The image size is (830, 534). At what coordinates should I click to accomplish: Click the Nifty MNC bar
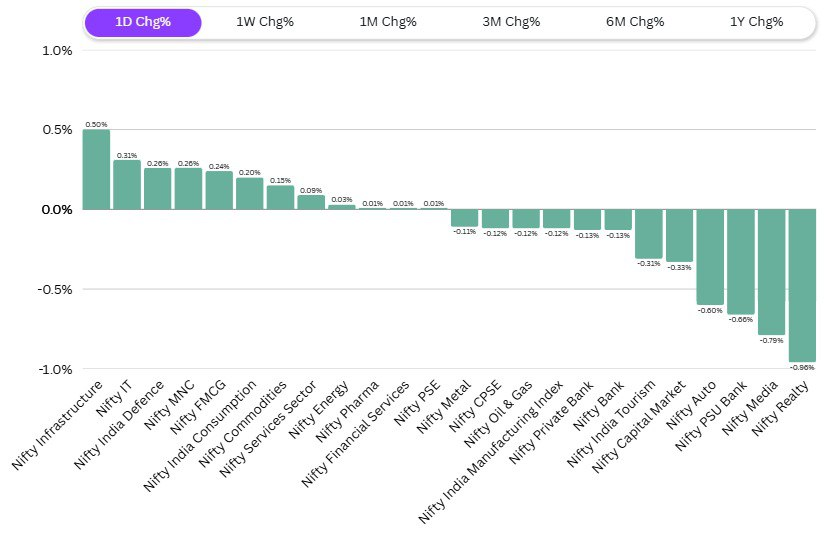[x=188, y=188]
